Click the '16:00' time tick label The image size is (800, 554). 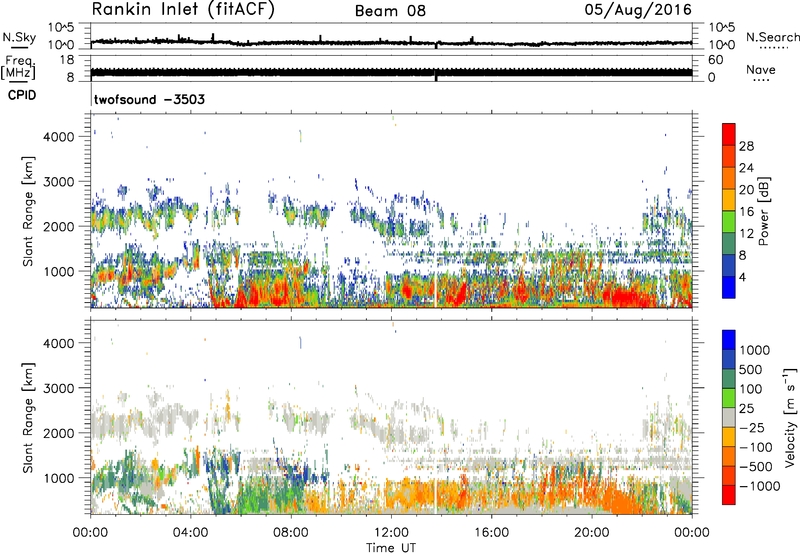coord(491,533)
